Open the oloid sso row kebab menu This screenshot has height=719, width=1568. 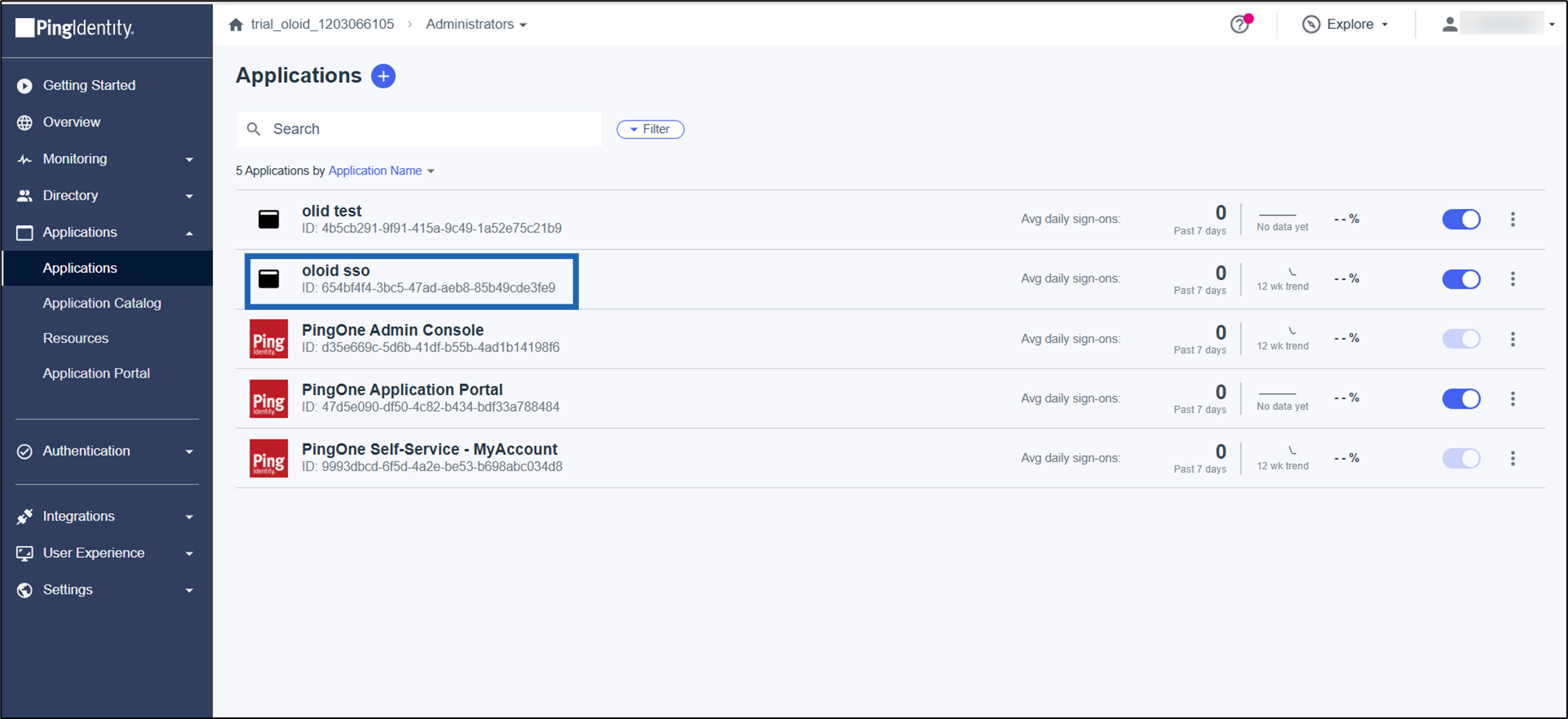pyautogui.click(x=1512, y=279)
